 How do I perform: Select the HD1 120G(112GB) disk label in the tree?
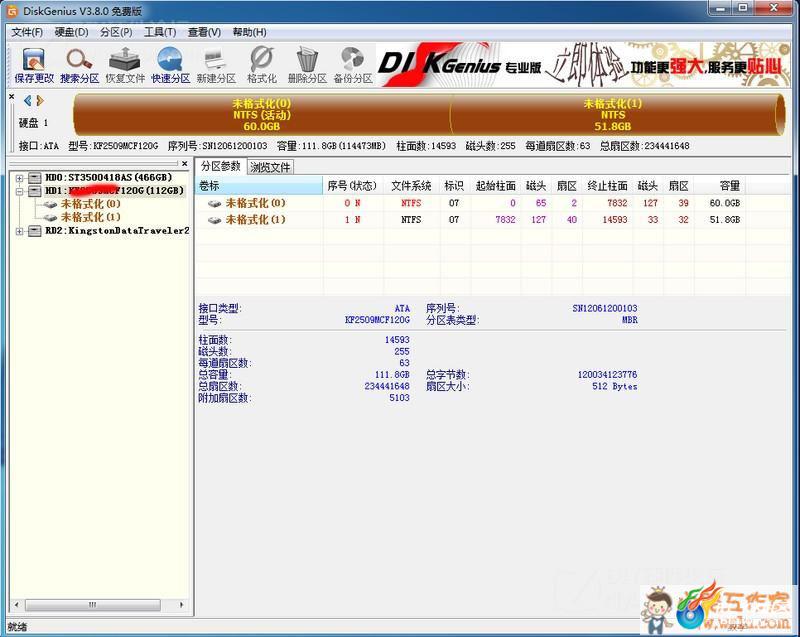click(x=114, y=191)
